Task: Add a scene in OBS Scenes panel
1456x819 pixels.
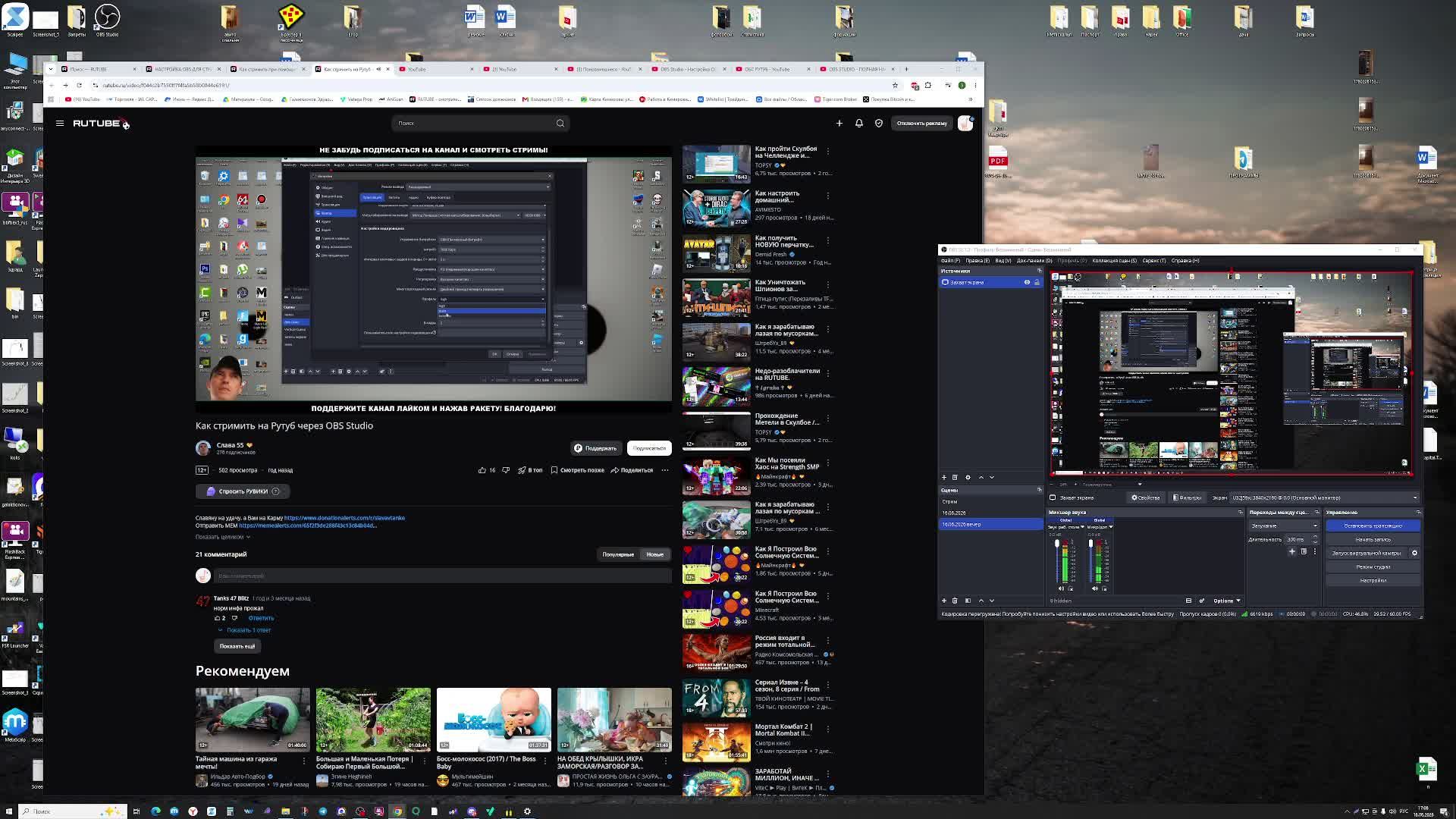Action: pos(944,601)
